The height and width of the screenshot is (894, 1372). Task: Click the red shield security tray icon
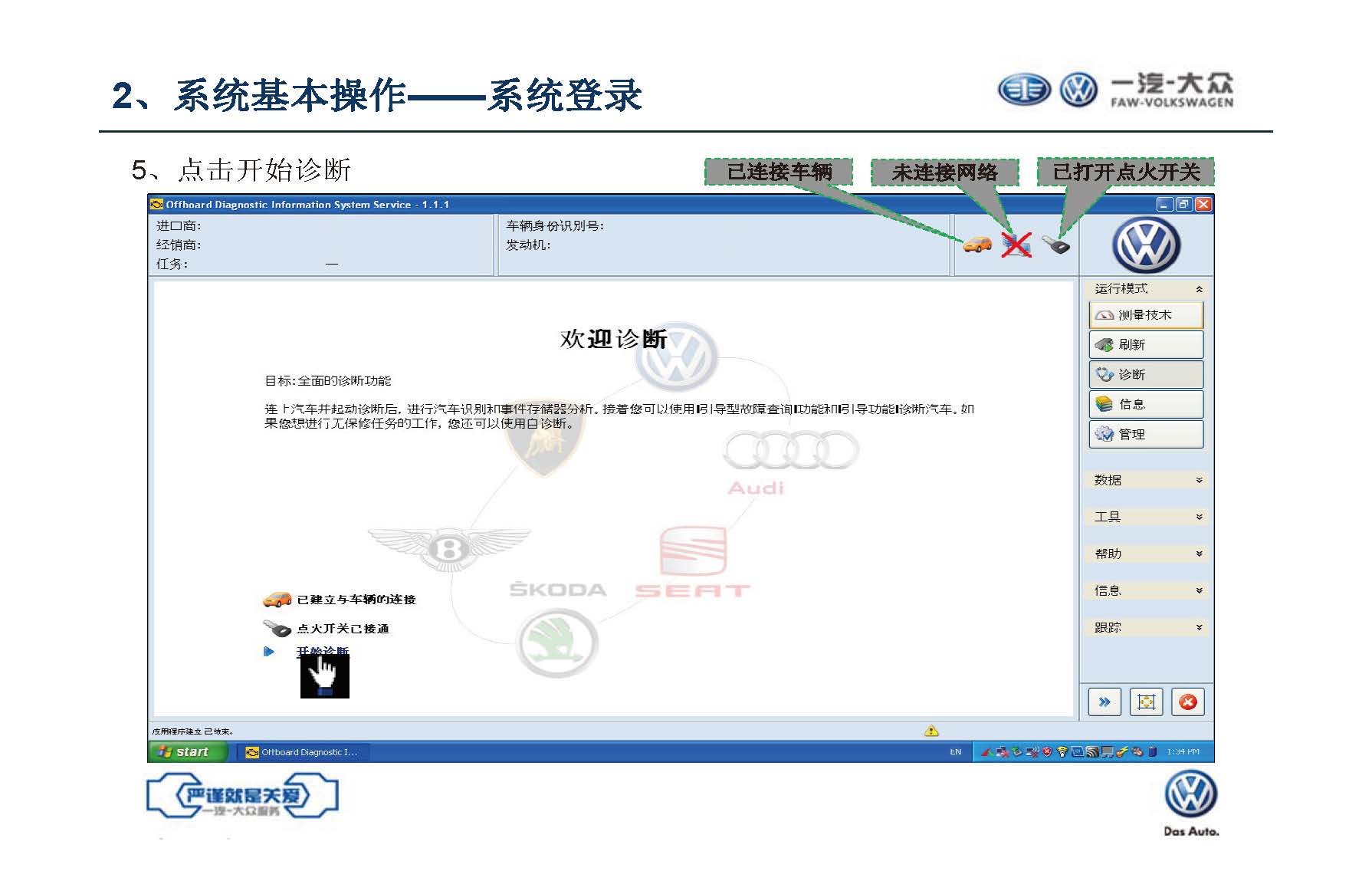tap(1047, 752)
